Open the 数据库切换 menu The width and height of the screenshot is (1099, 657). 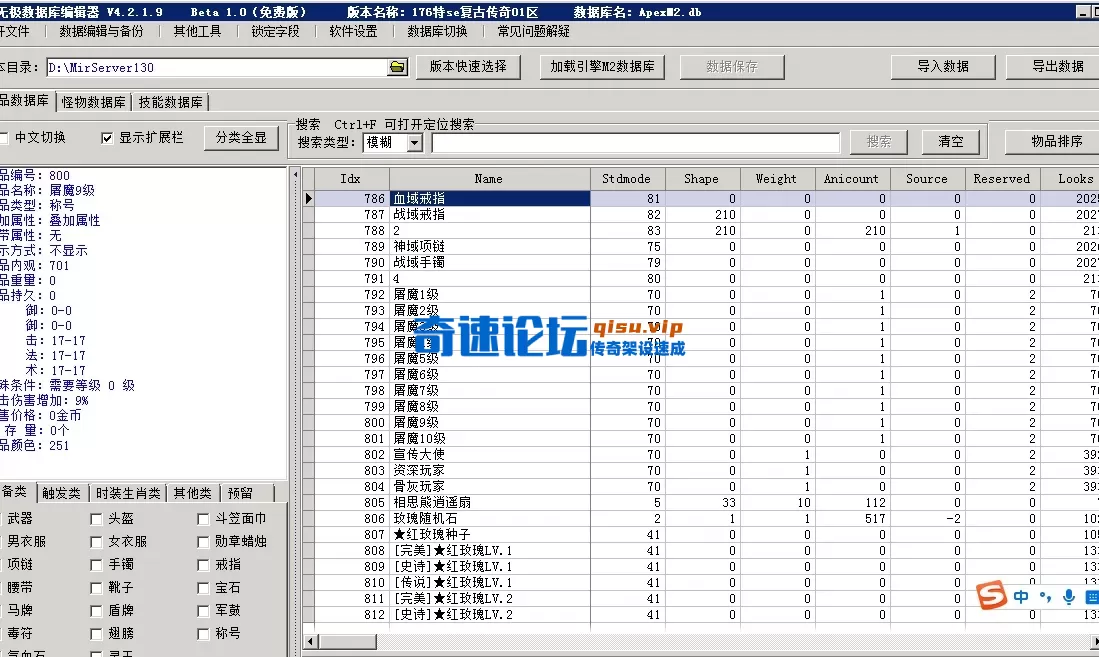point(437,32)
